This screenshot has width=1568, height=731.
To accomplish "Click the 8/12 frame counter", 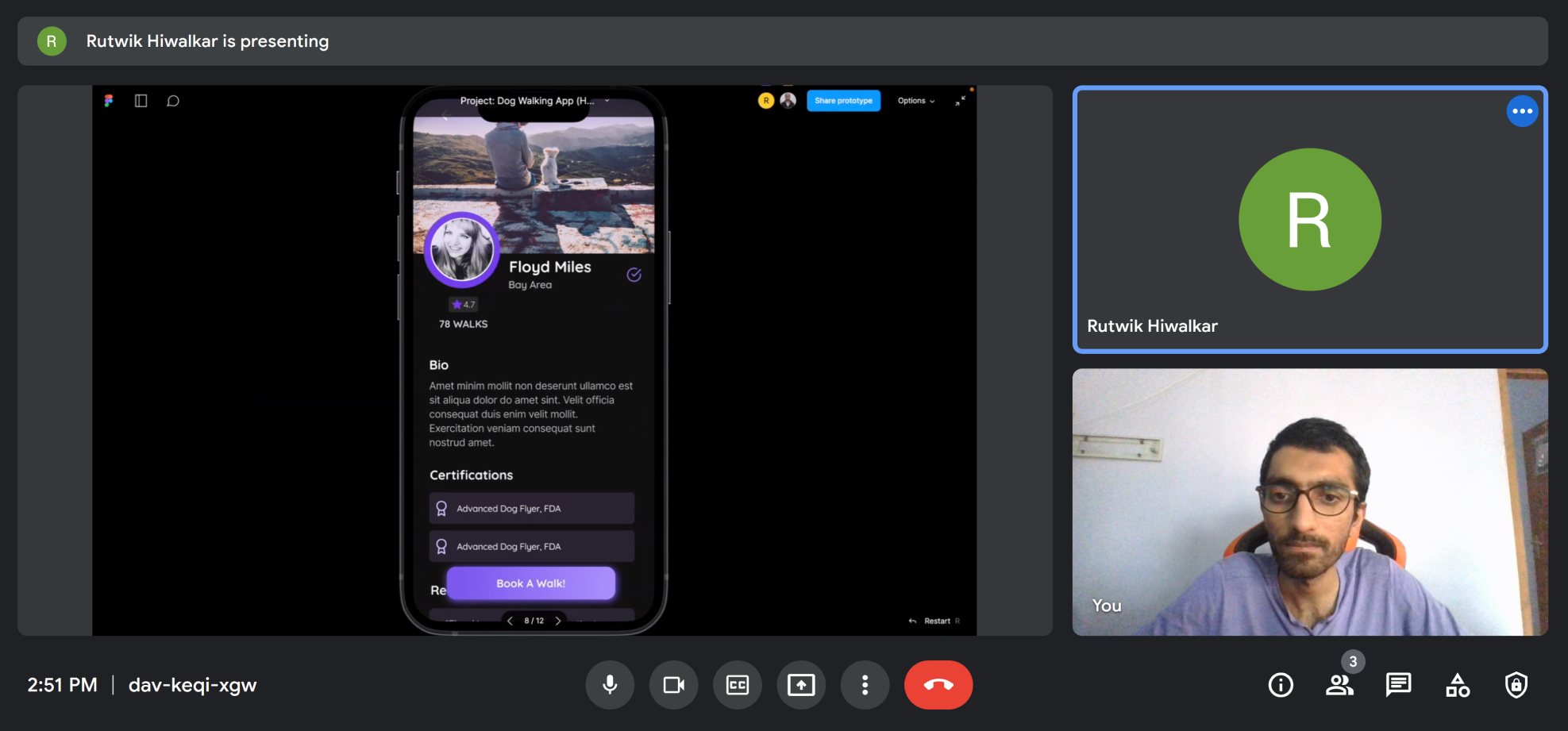I will pos(534,621).
